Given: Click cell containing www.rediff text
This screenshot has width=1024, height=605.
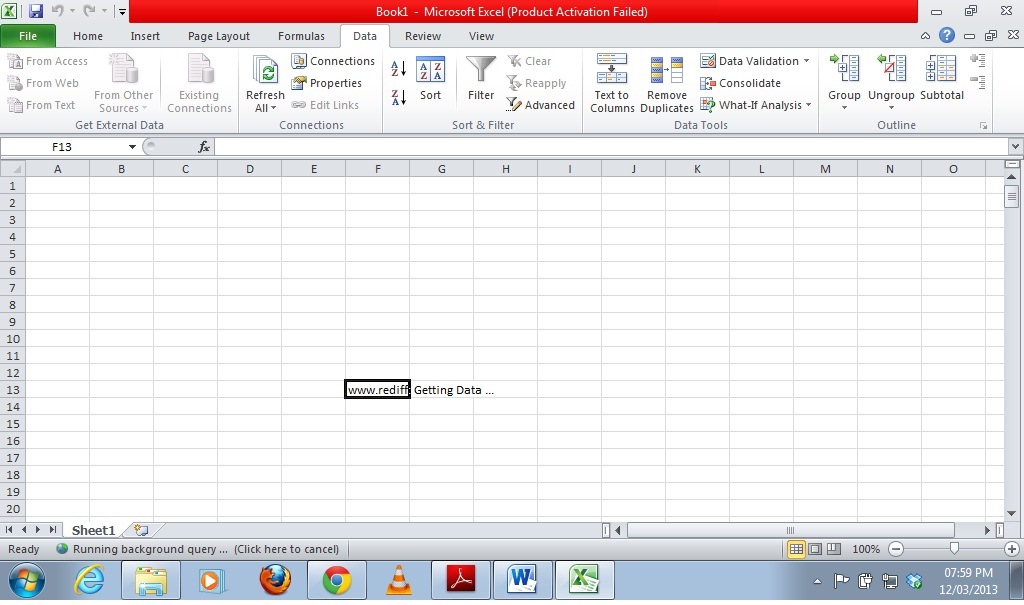Looking at the screenshot, I should pyautogui.click(x=377, y=390).
